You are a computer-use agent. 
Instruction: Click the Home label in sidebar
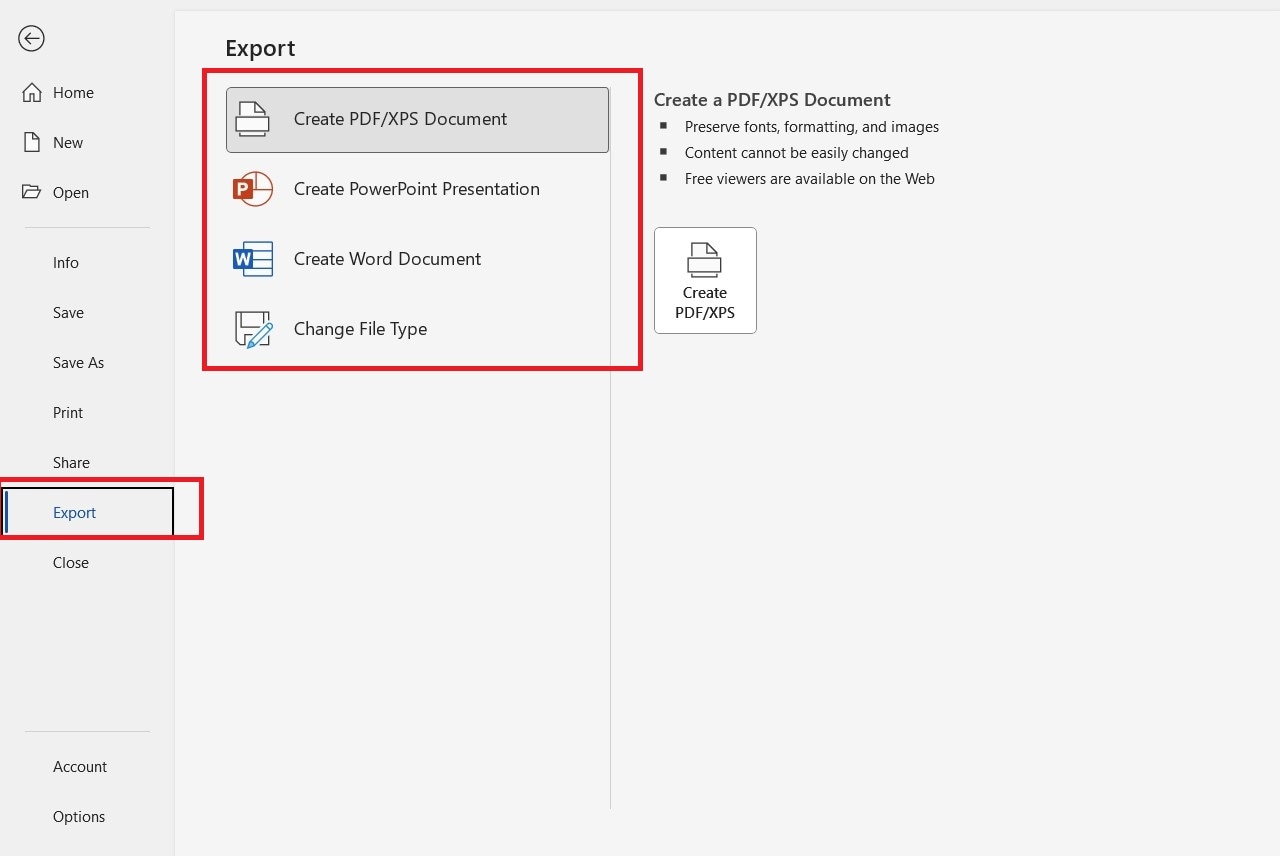click(x=73, y=92)
